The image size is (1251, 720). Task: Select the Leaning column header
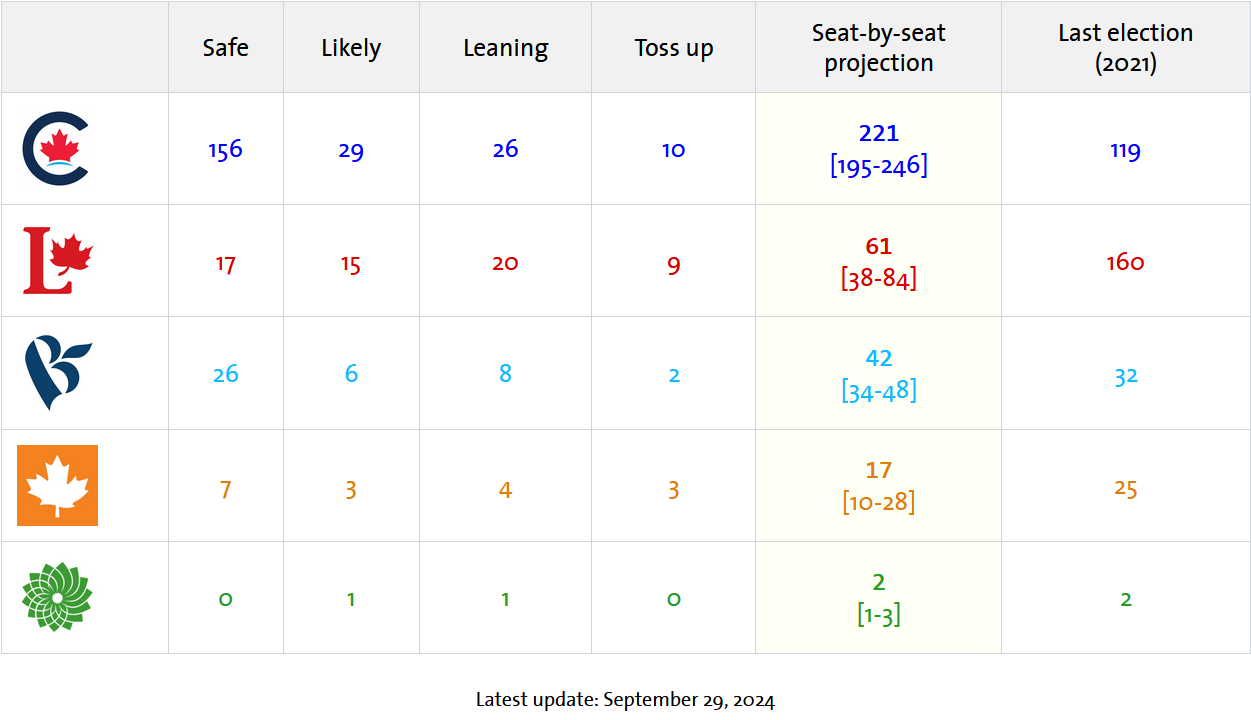505,48
